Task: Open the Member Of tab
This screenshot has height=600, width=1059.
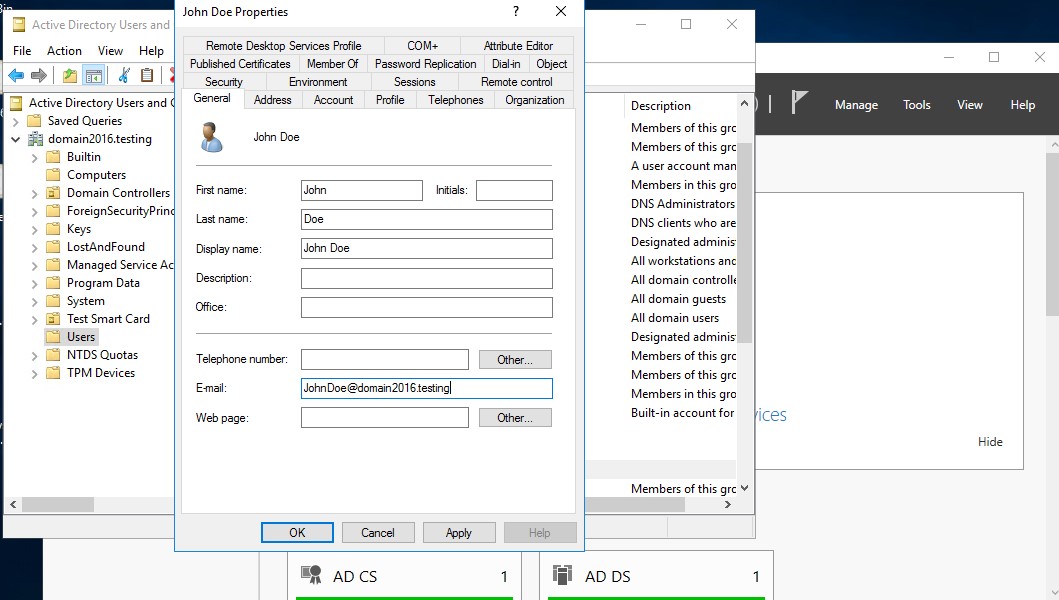Action: 332,64
